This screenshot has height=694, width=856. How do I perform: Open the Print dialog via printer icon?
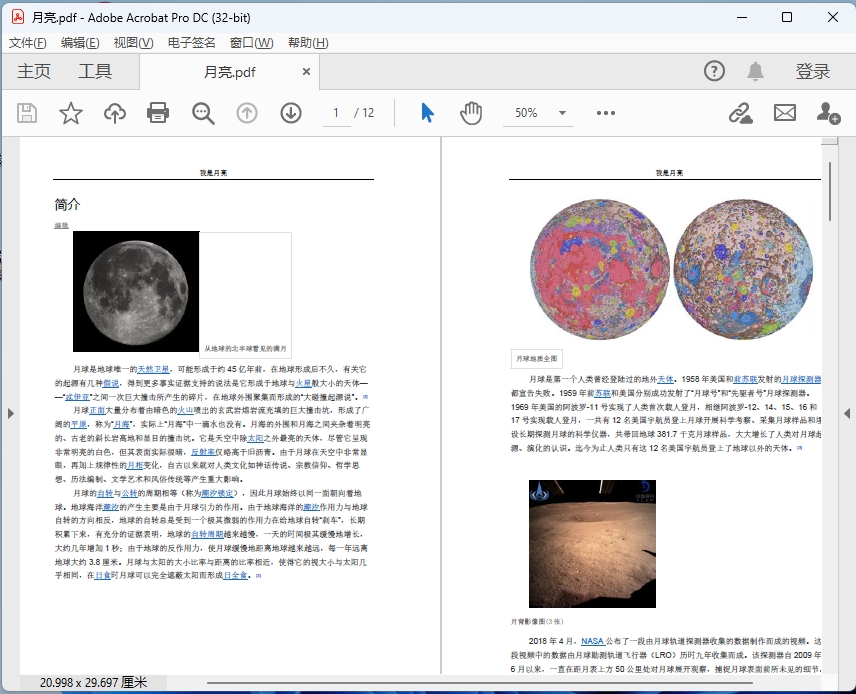coord(157,112)
